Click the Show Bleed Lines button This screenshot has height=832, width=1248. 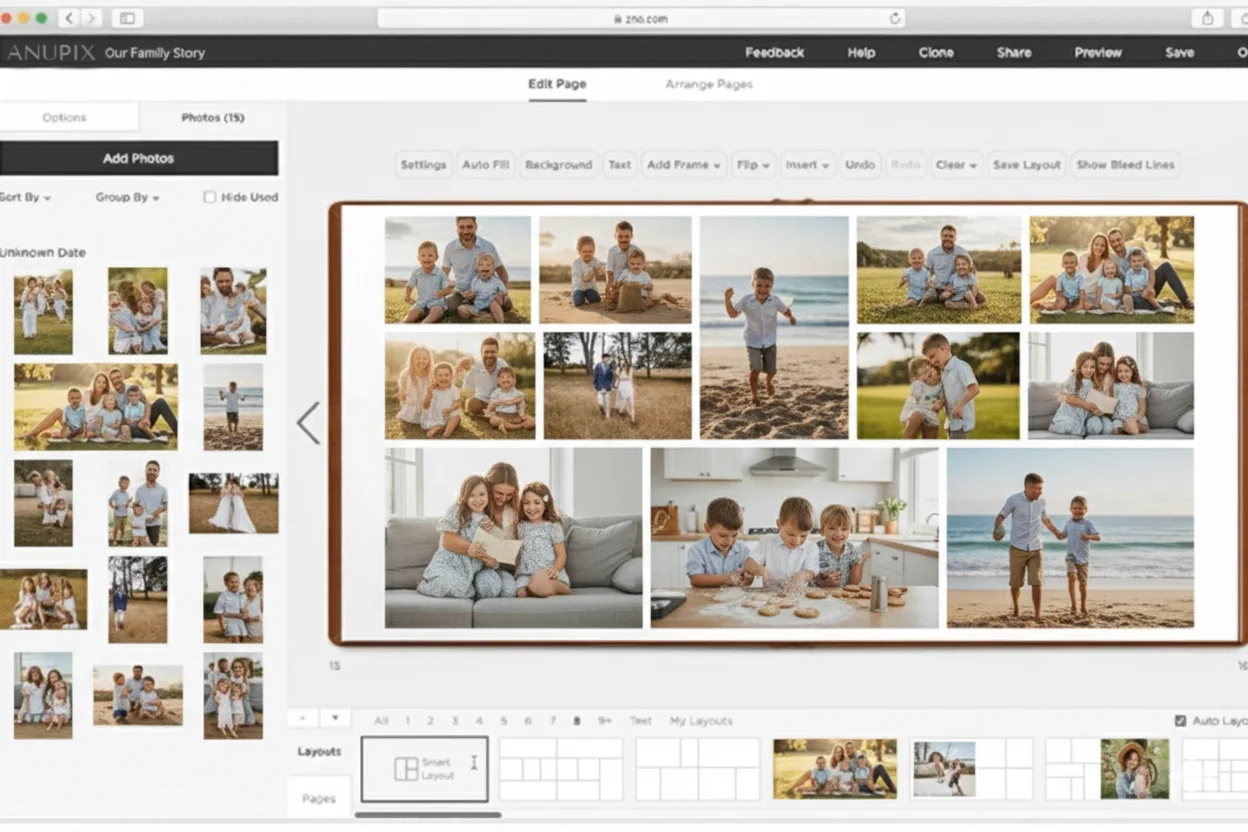coord(1125,165)
